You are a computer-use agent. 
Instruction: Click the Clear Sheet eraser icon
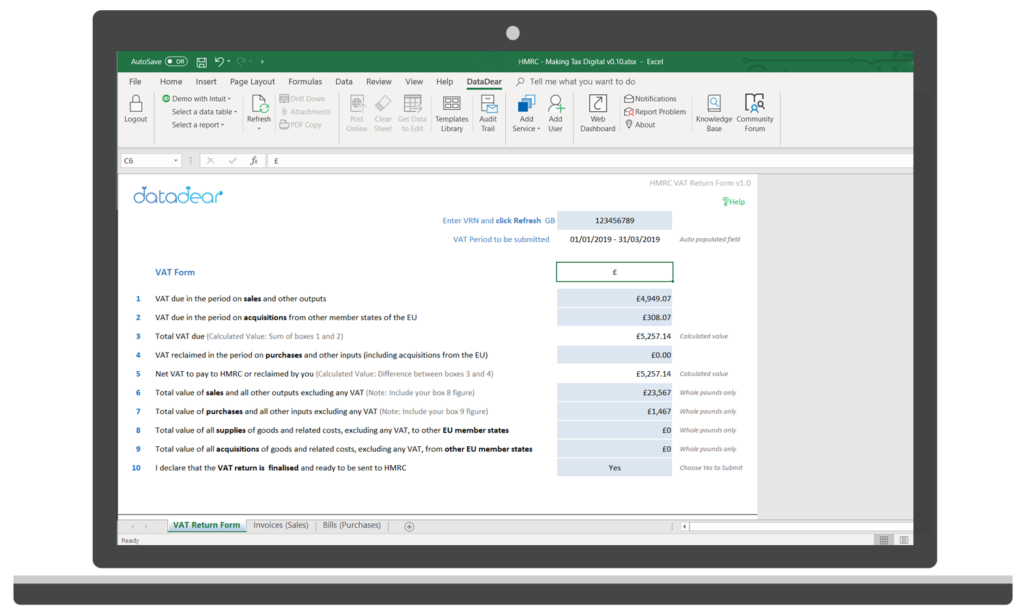pyautogui.click(x=383, y=104)
